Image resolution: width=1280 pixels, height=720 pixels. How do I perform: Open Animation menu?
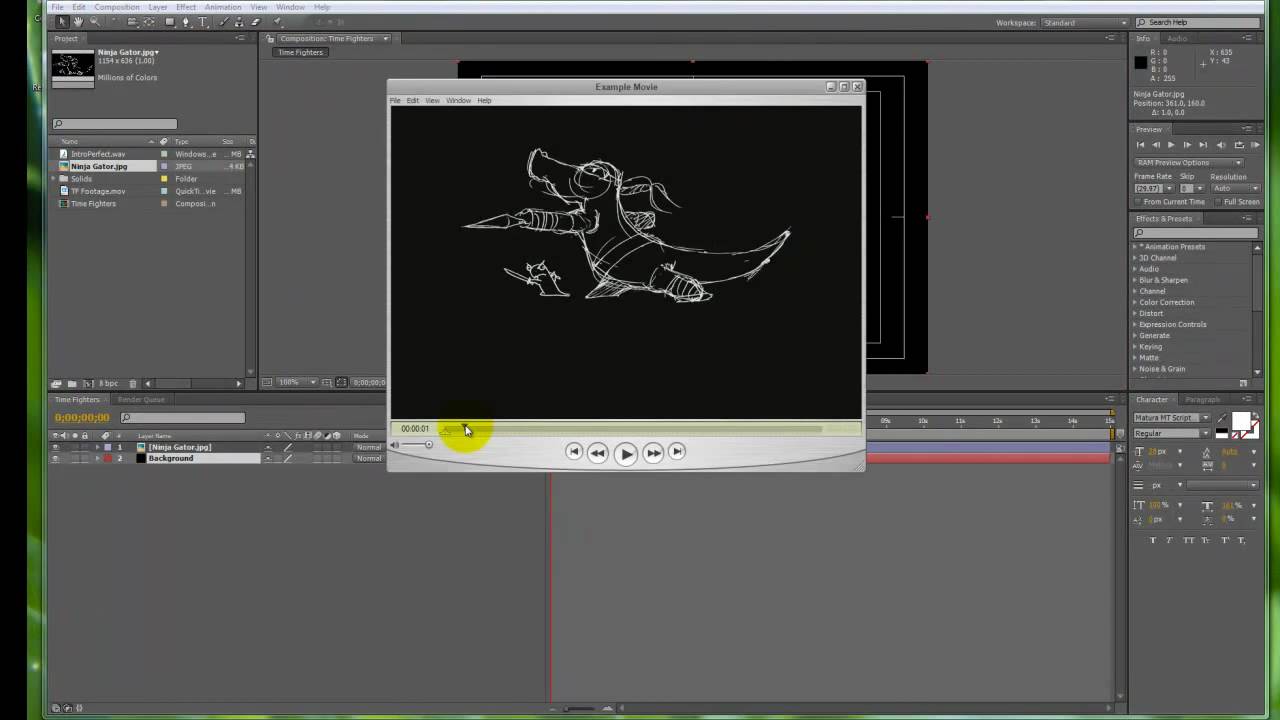tap(223, 7)
